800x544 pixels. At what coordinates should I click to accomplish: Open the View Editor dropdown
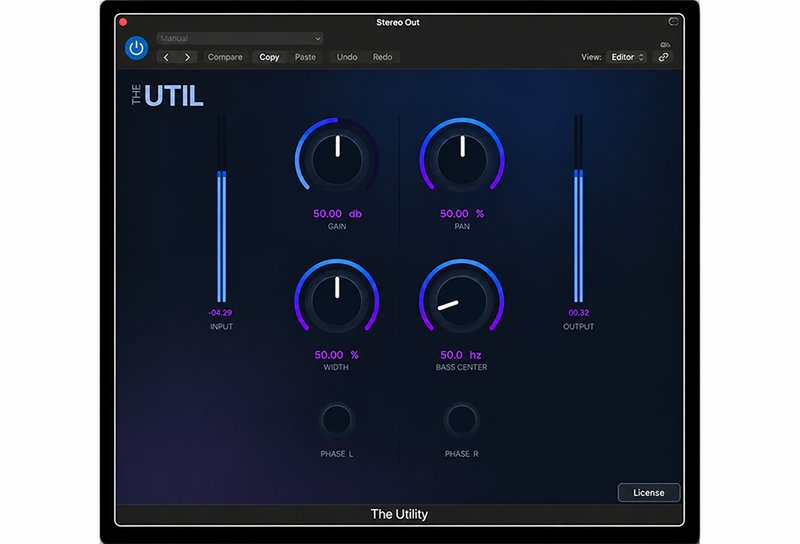coord(627,57)
